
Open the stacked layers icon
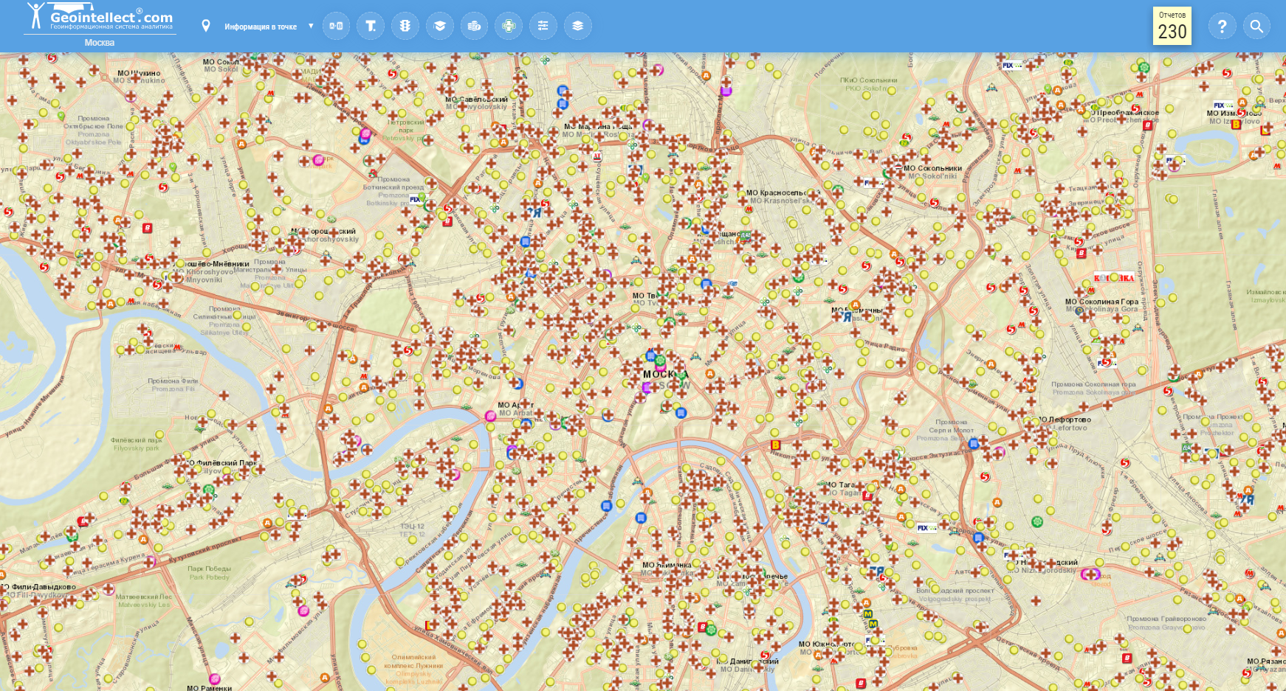point(577,26)
